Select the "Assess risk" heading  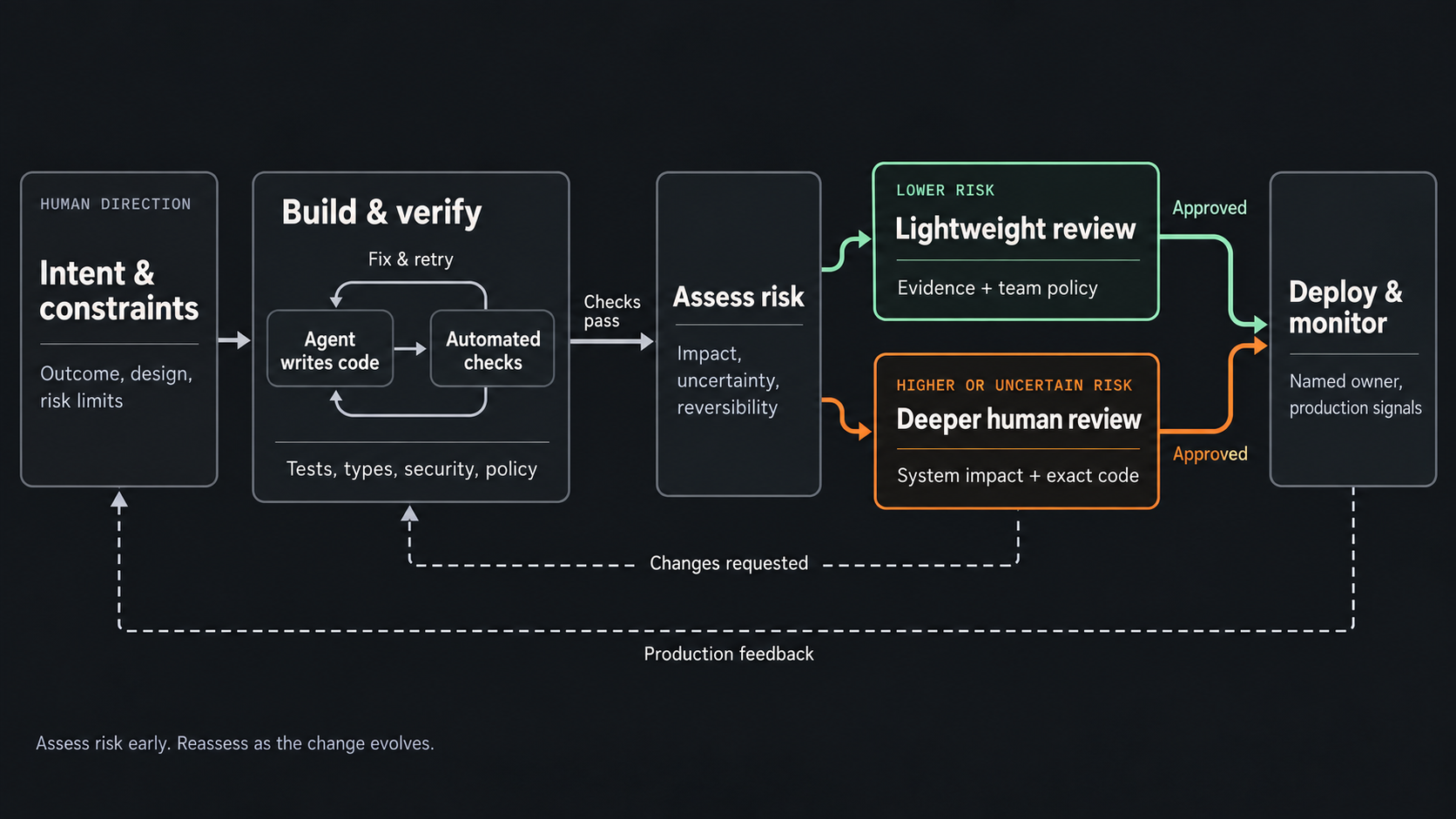tap(738, 297)
